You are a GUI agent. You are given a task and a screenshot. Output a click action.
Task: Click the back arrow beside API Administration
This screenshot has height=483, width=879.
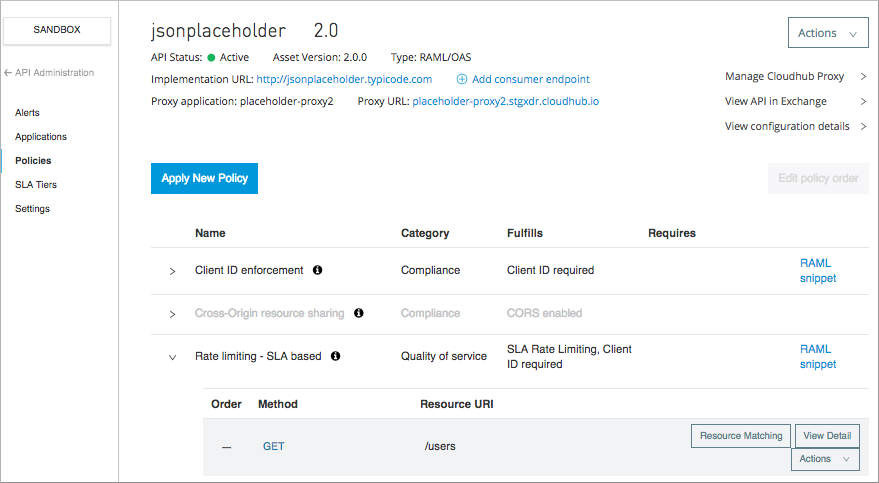point(8,73)
